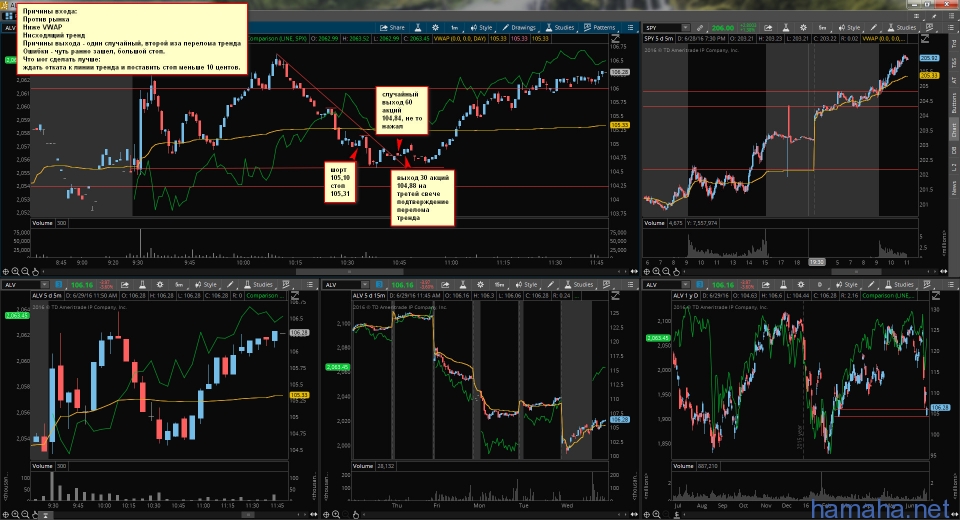The image size is (960, 520).
Task: Switch to News sidebar tab
Action: point(953,187)
